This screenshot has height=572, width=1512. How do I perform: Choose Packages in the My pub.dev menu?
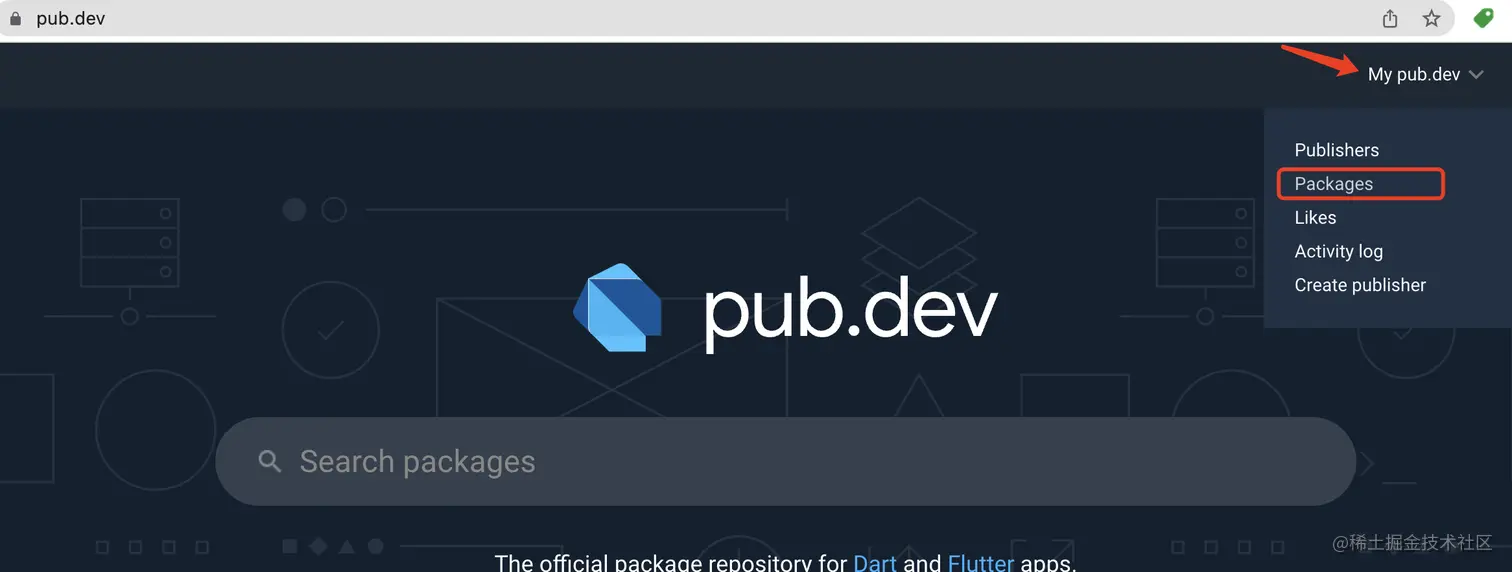pyautogui.click(x=1333, y=184)
